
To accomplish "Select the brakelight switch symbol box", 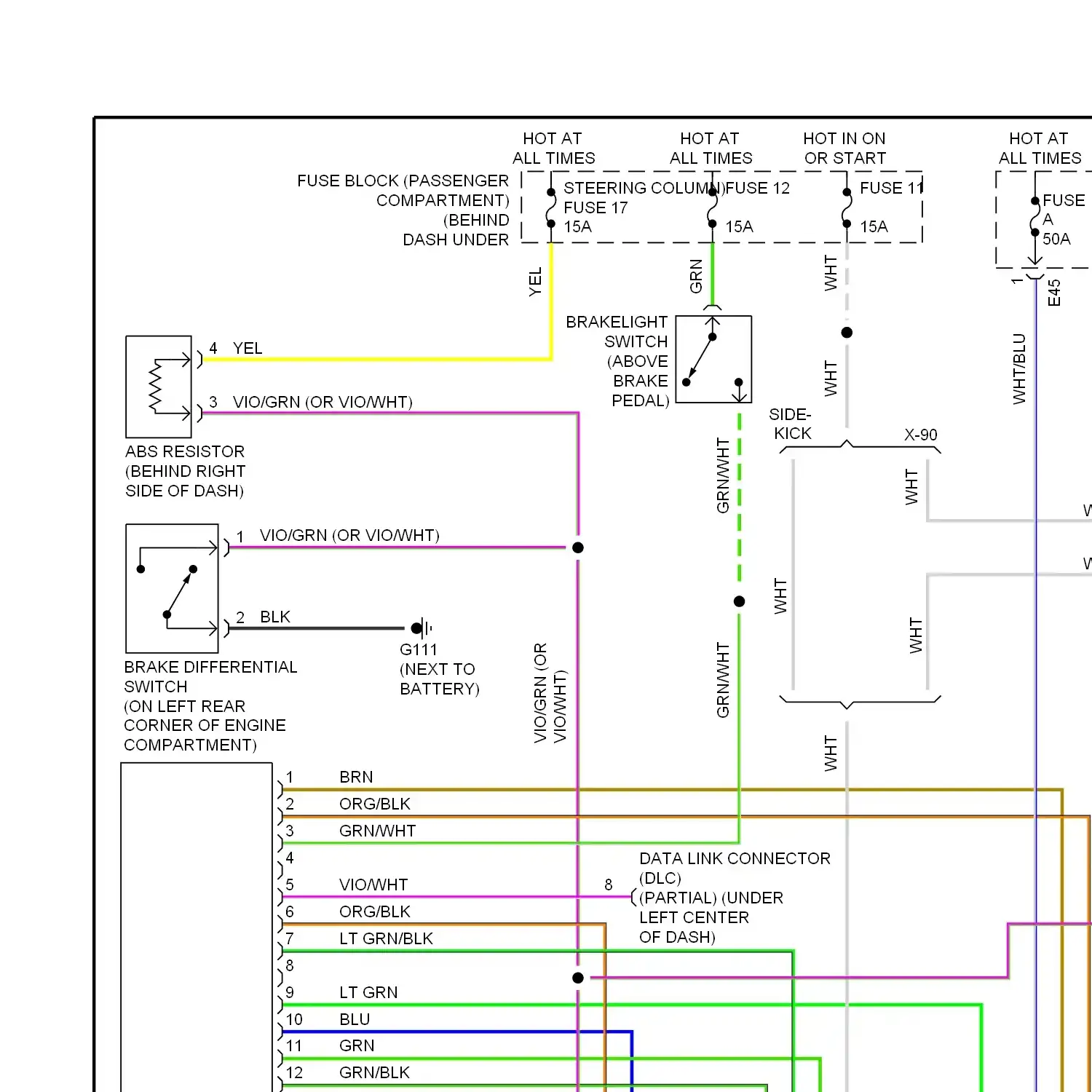I will [713, 360].
